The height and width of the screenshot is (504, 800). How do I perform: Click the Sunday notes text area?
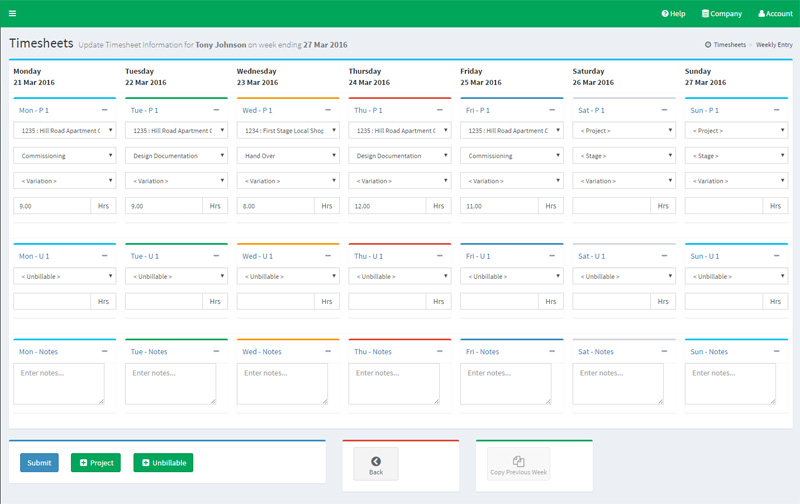coord(730,384)
